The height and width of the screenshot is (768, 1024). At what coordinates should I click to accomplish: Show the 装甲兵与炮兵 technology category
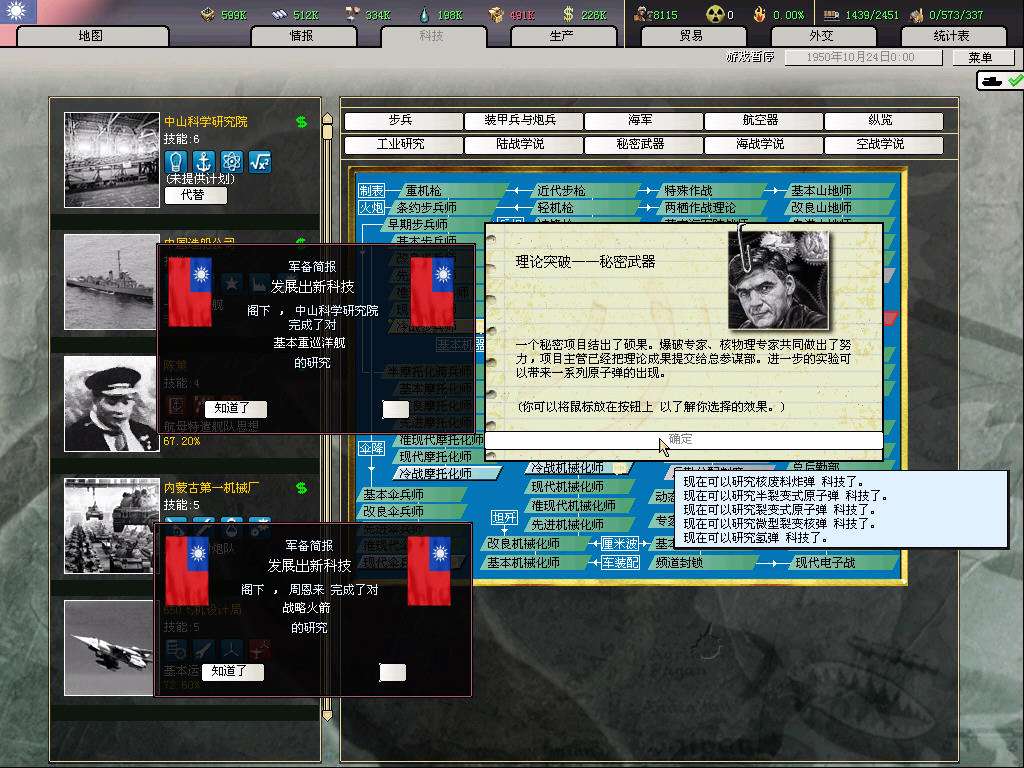click(523, 121)
